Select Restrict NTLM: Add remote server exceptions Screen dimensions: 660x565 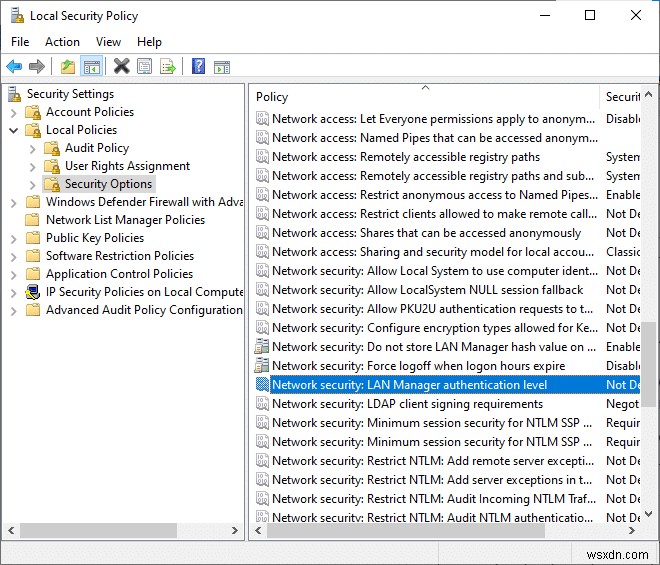tap(433, 461)
